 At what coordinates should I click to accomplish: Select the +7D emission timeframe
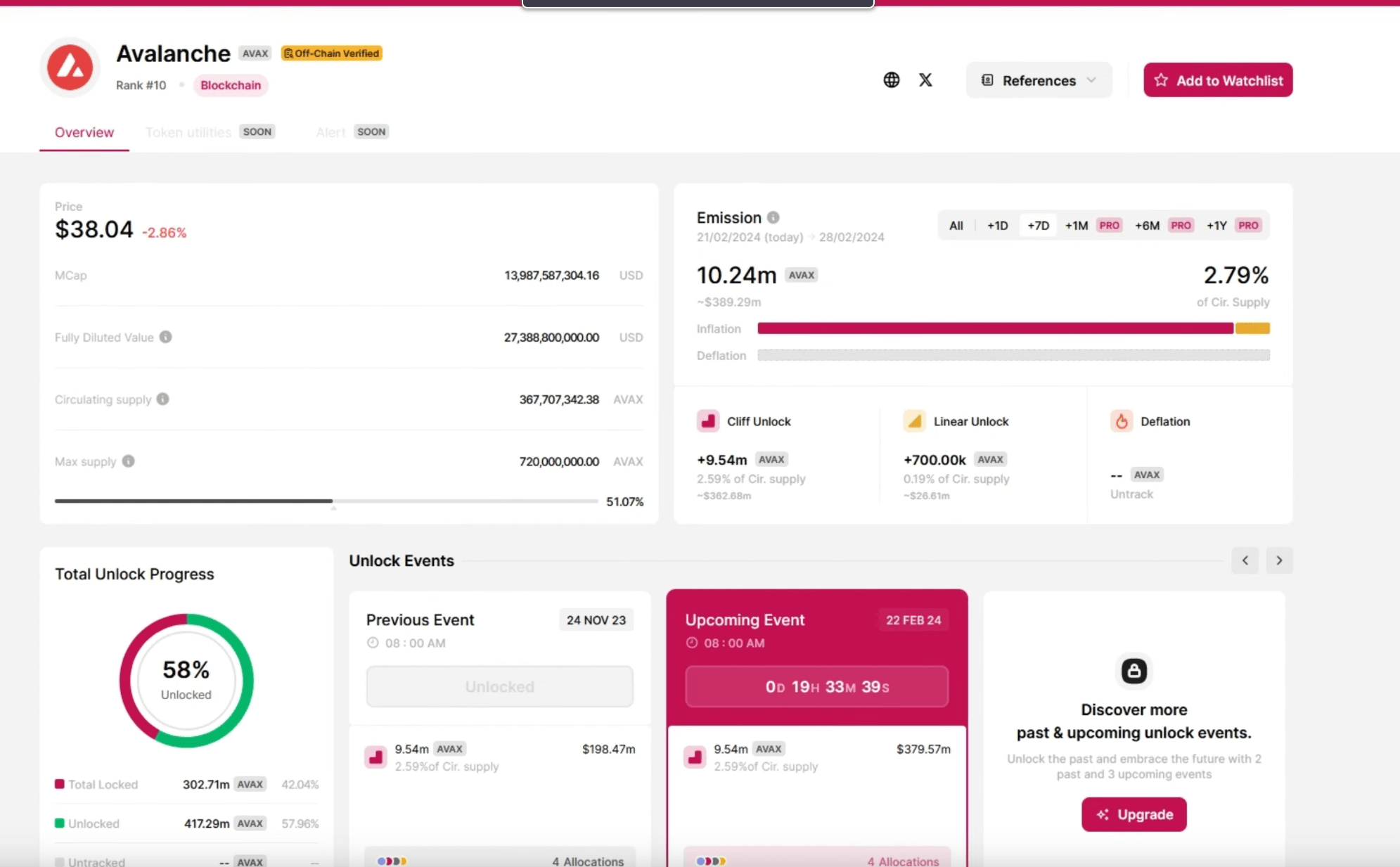[1038, 225]
